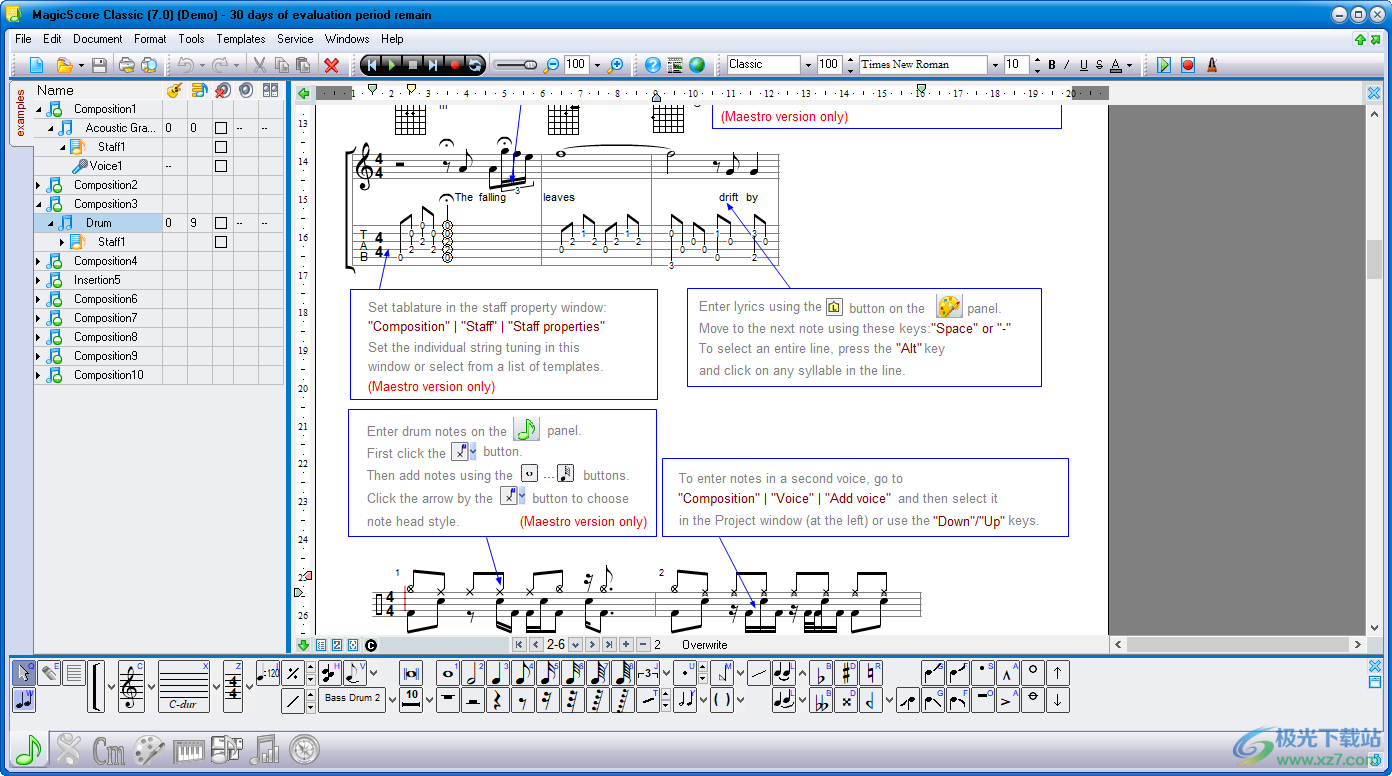Open the painter's palette panel tab
The image size is (1392, 776).
click(149, 749)
